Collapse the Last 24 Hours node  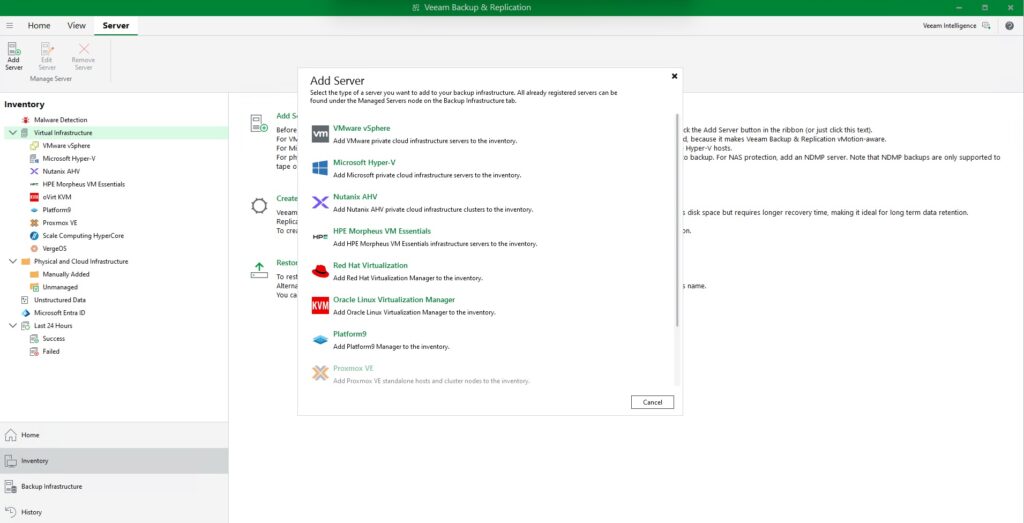[12, 326]
